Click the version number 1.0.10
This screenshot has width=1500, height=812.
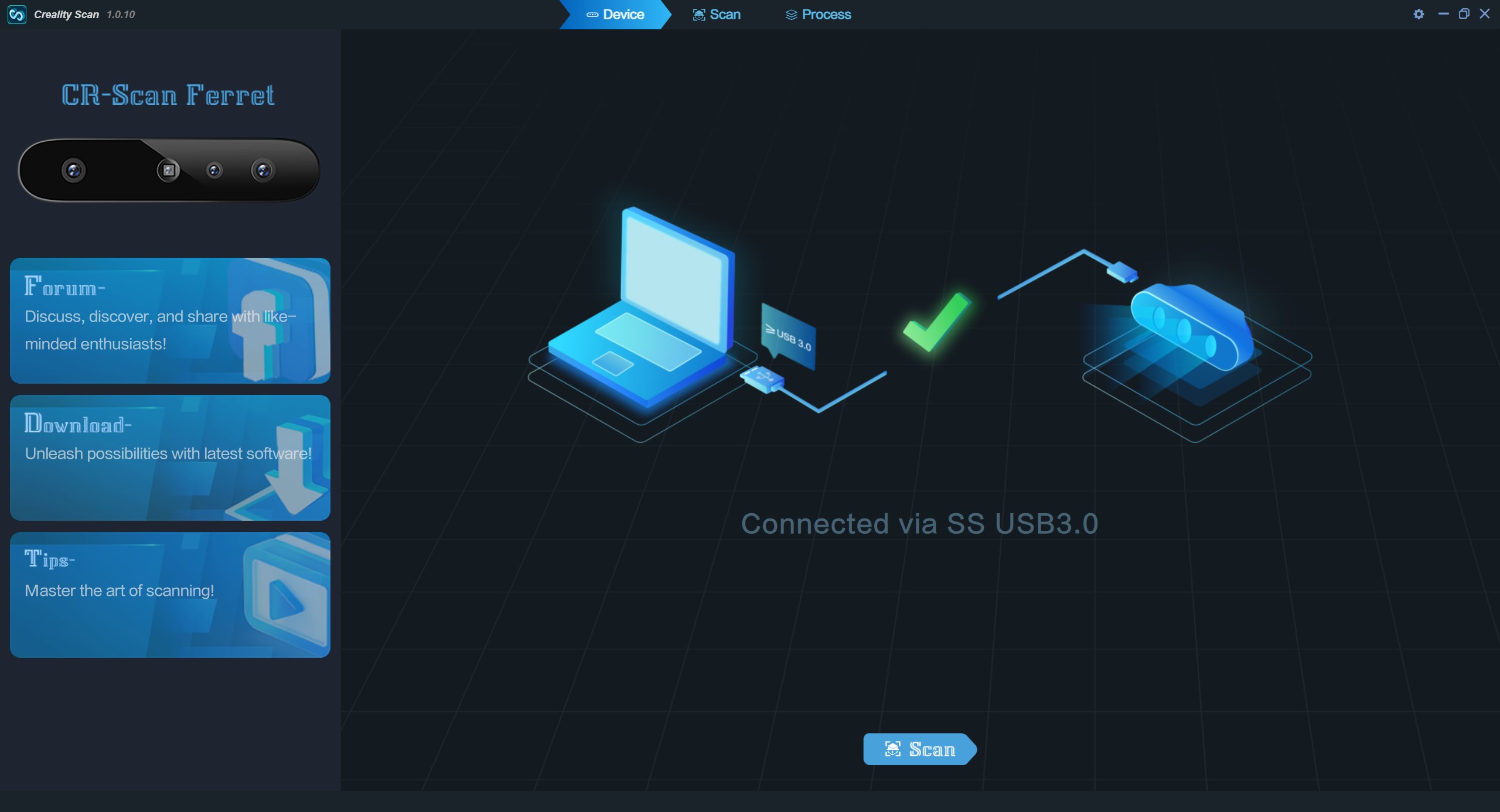tap(121, 15)
